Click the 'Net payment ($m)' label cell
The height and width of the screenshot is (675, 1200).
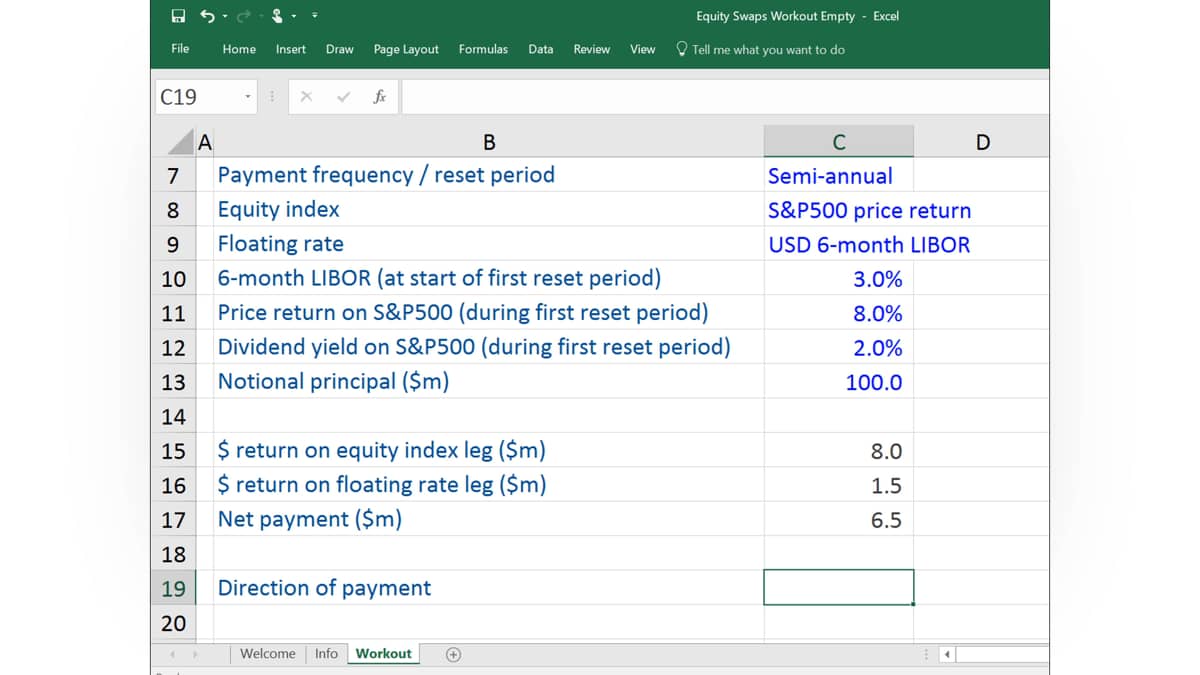click(x=488, y=519)
